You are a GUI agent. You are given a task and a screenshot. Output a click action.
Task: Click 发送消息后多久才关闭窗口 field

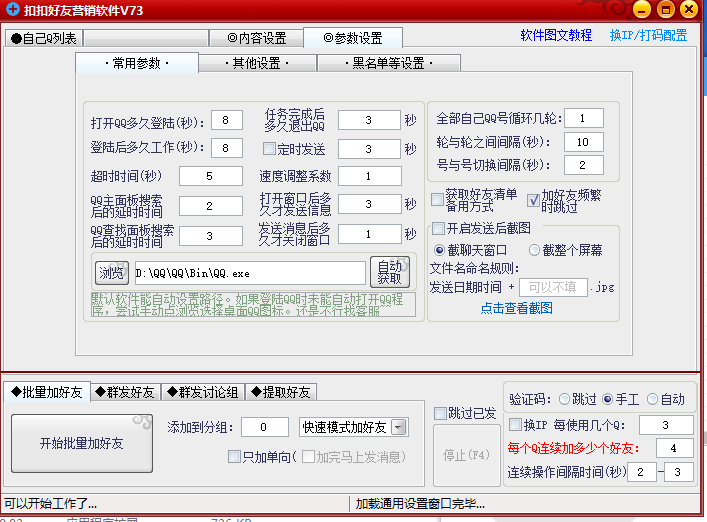click(x=369, y=234)
